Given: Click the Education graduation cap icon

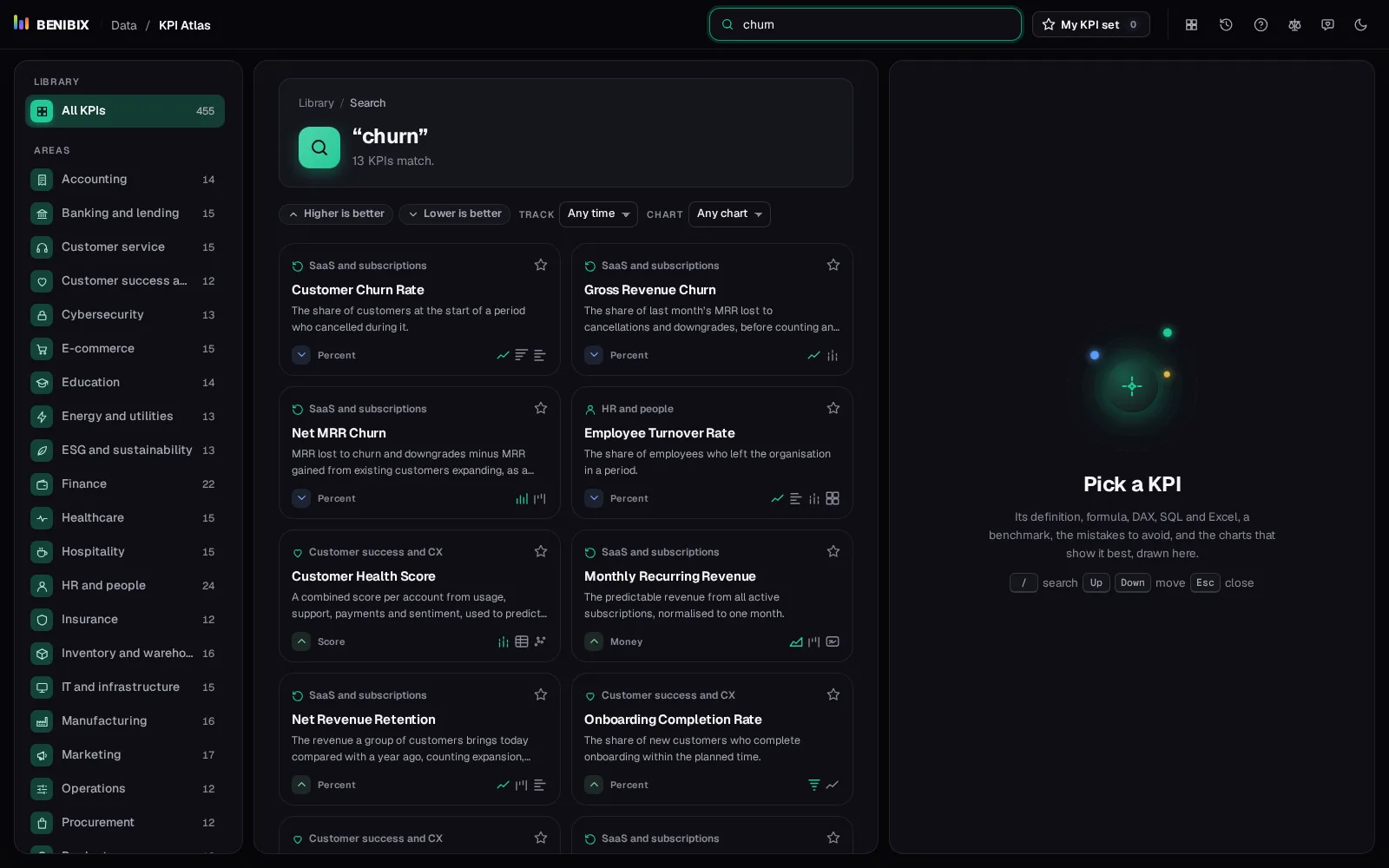Looking at the screenshot, I should 42,383.
